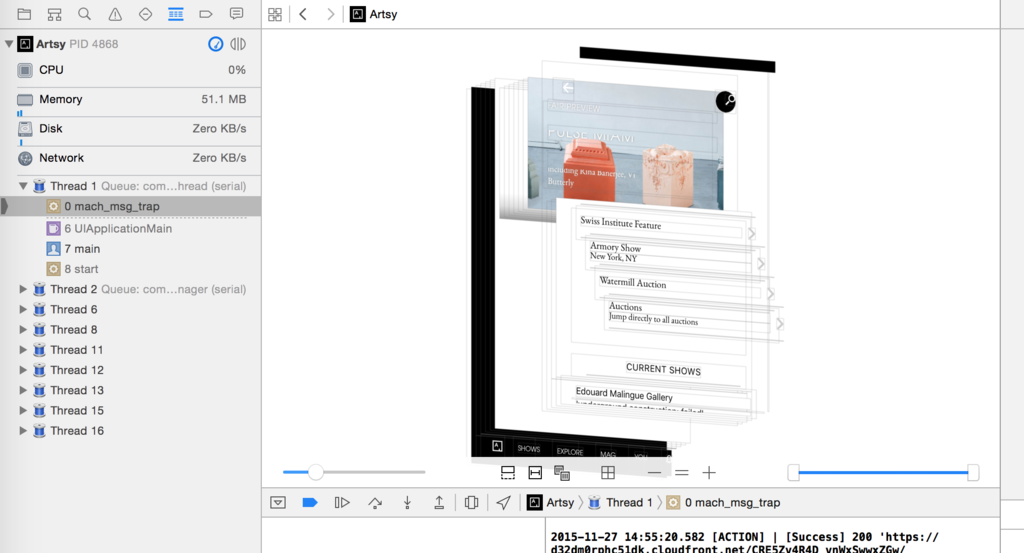Image resolution: width=1024 pixels, height=553 pixels.
Task: Click the related items grid icon
Action: (275, 14)
